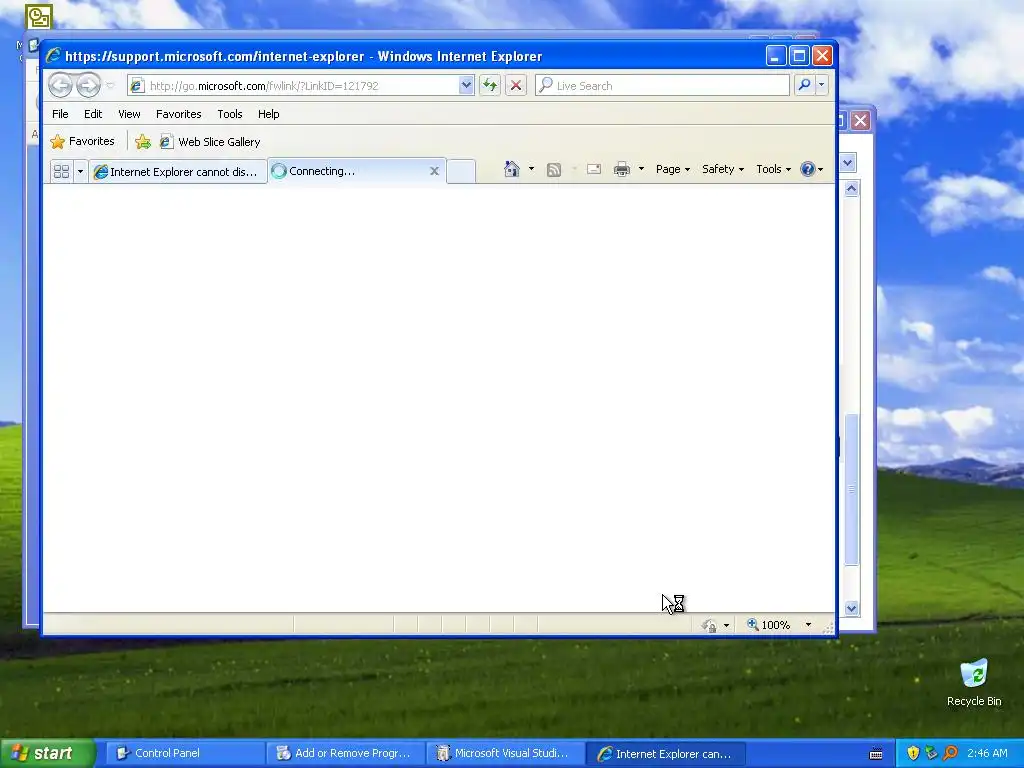
Task: Click the 2:46 AM system clock
Action: point(987,753)
